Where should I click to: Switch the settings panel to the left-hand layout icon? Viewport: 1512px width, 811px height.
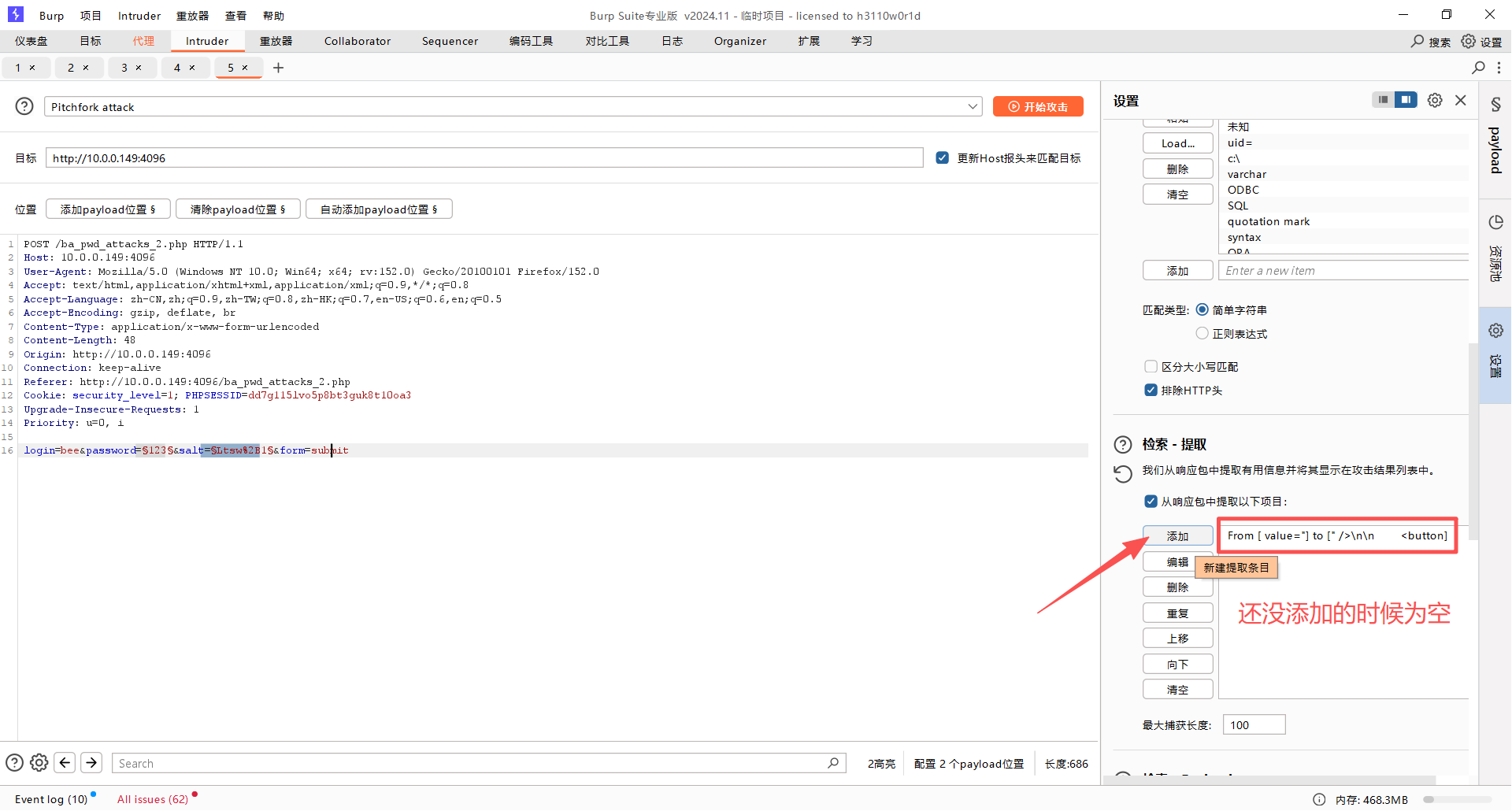pyautogui.click(x=1383, y=100)
